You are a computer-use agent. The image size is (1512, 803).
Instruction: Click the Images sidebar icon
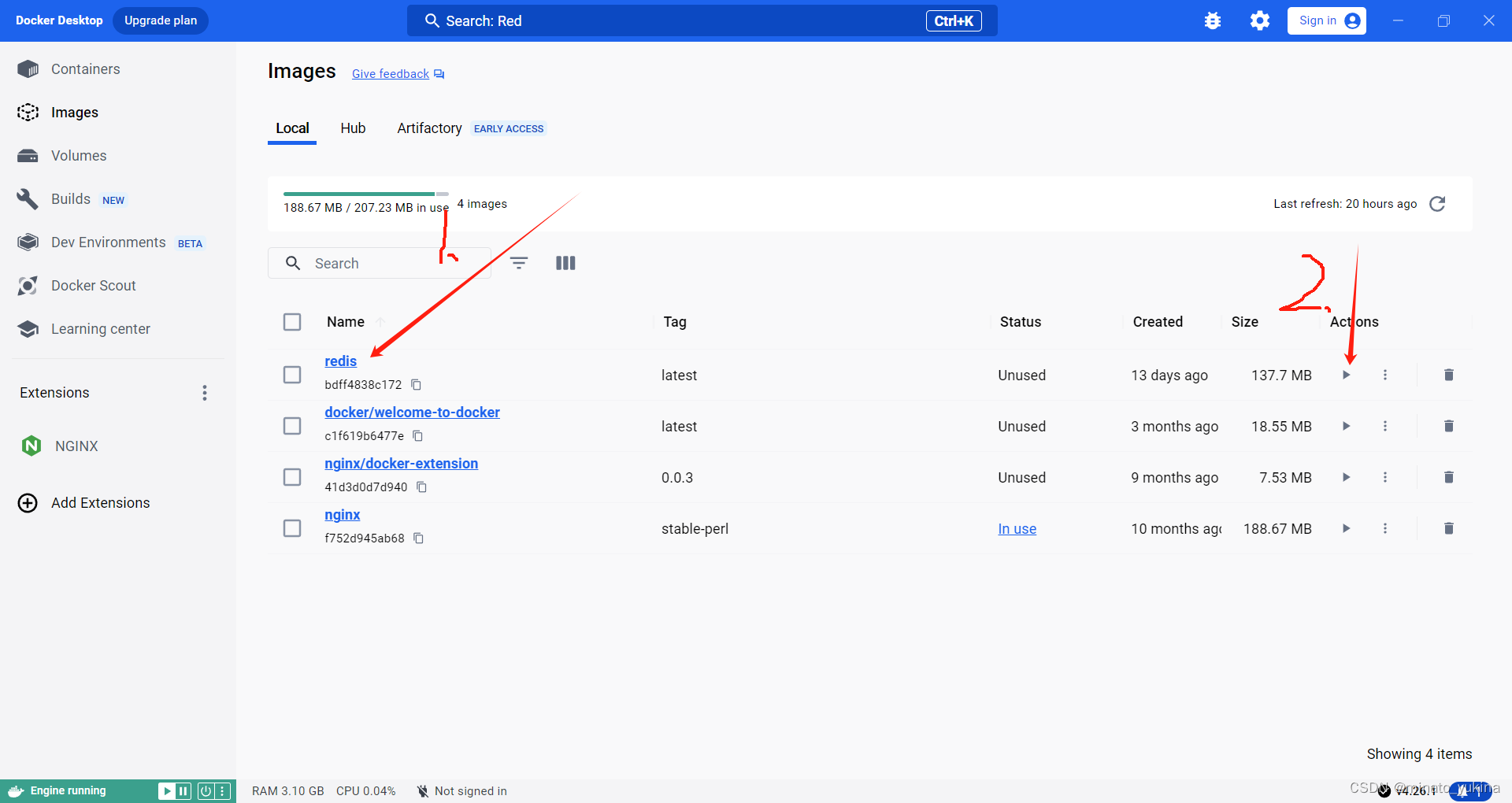(x=28, y=113)
